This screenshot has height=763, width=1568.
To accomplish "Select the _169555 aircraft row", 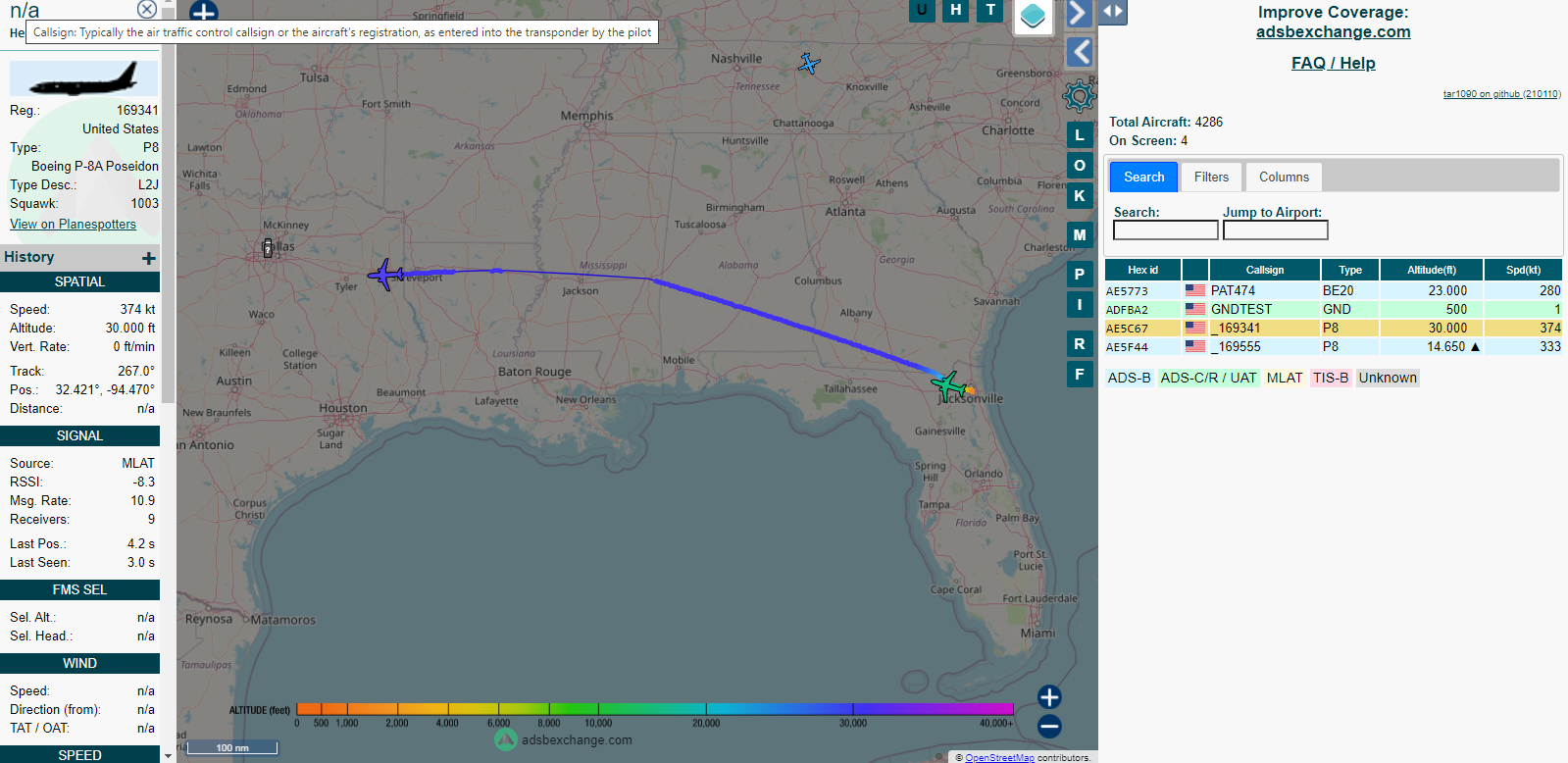I will (1334, 347).
